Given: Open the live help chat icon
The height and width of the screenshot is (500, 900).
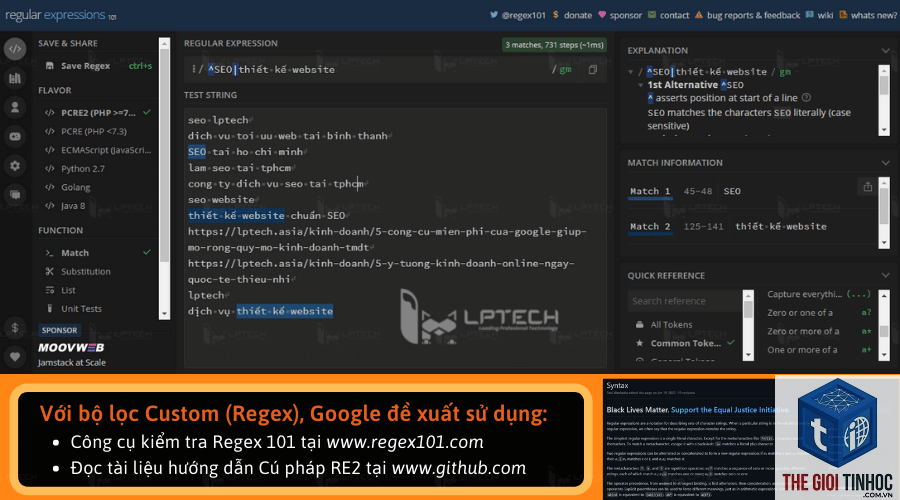Looking at the screenshot, I should pyautogui.click(x=15, y=195).
